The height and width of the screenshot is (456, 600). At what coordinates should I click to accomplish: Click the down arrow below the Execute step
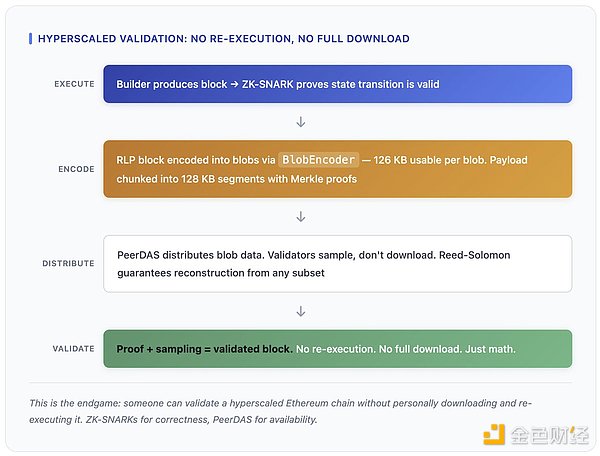[x=300, y=122]
